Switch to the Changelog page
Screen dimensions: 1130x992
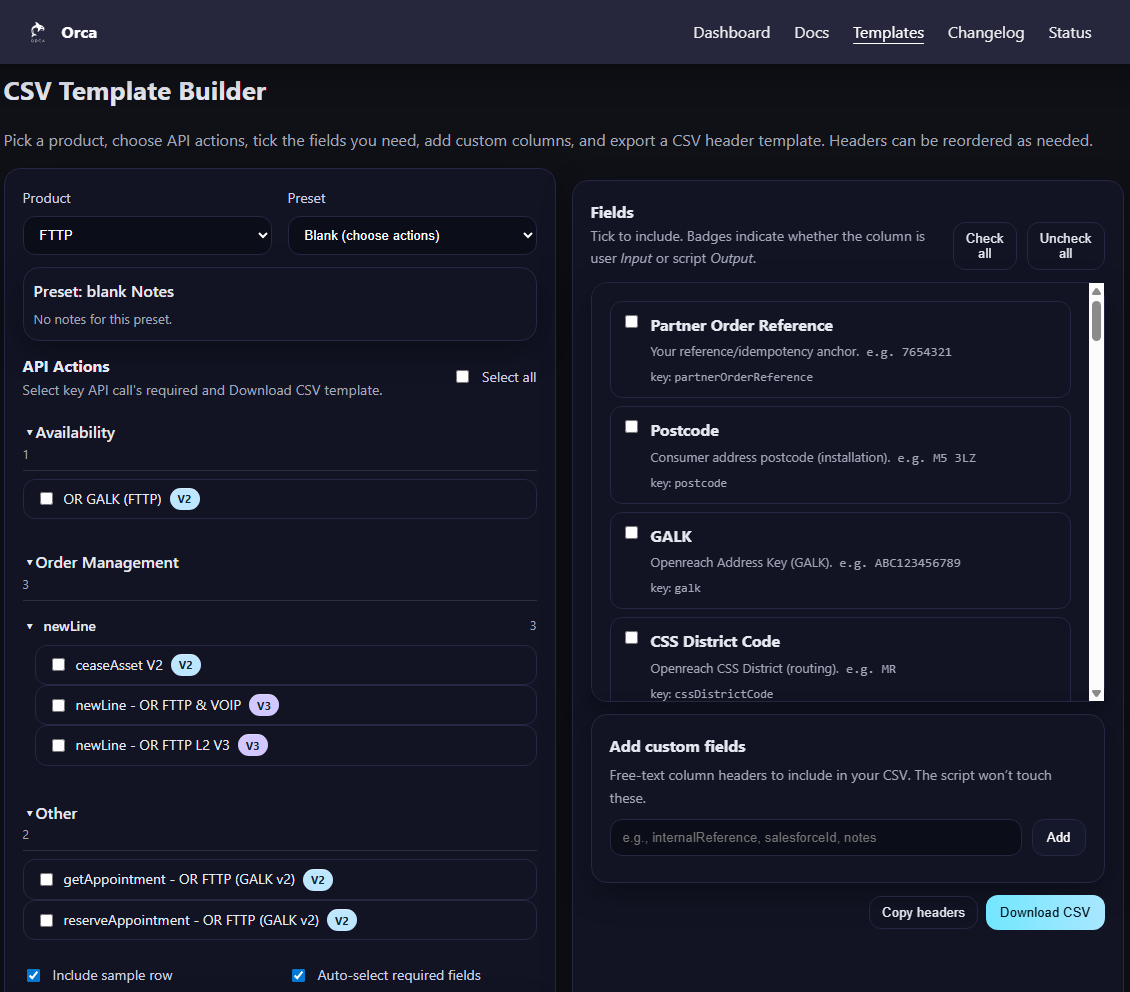click(x=985, y=32)
